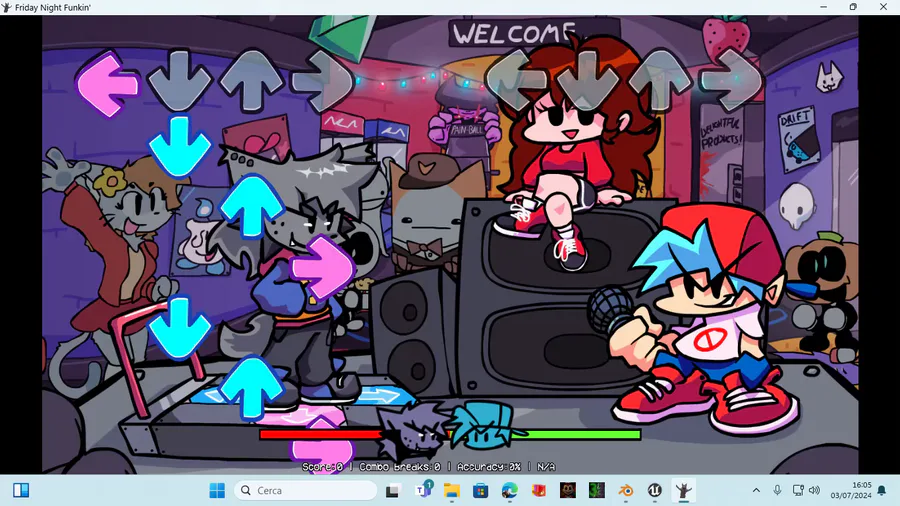Expand the hidden system tray icons chevron
The width and height of the screenshot is (900, 506).
pos(756,491)
